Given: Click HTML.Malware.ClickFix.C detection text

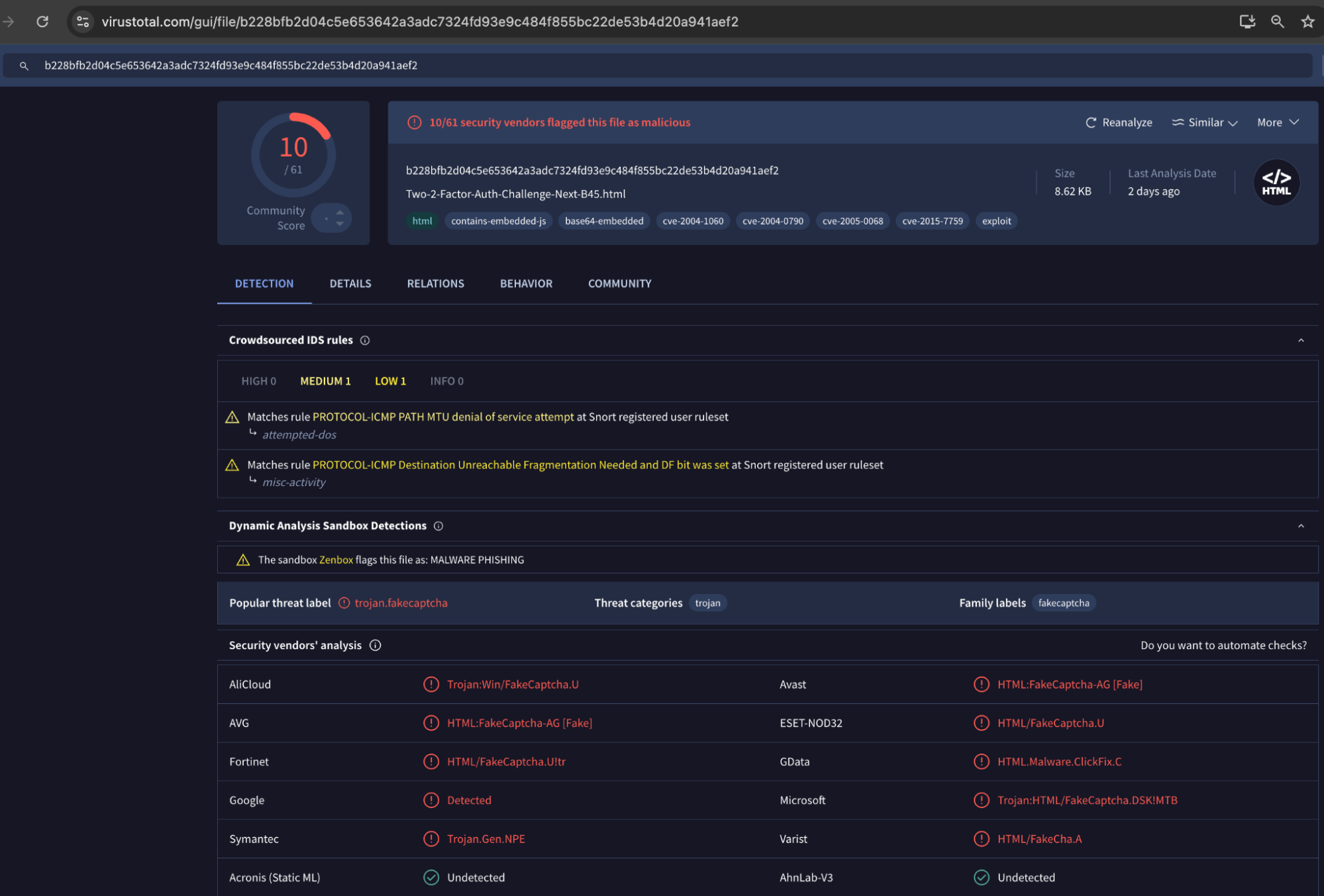Looking at the screenshot, I should pos(1060,762).
